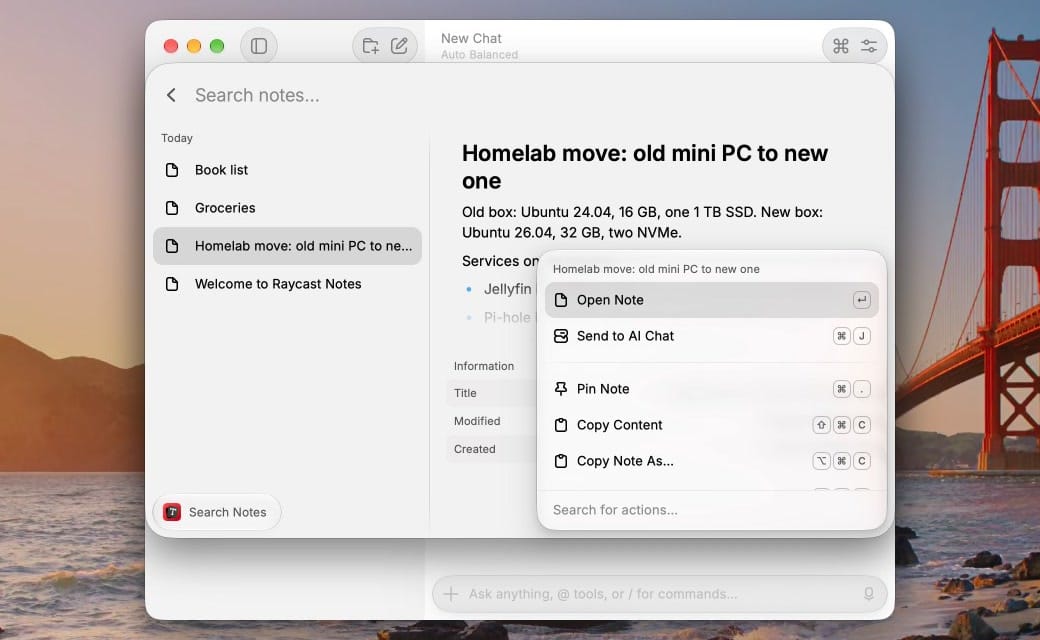This screenshot has width=1040, height=640.
Task: Click the Homelab move note document icon
Action: (x=172, y=246)
